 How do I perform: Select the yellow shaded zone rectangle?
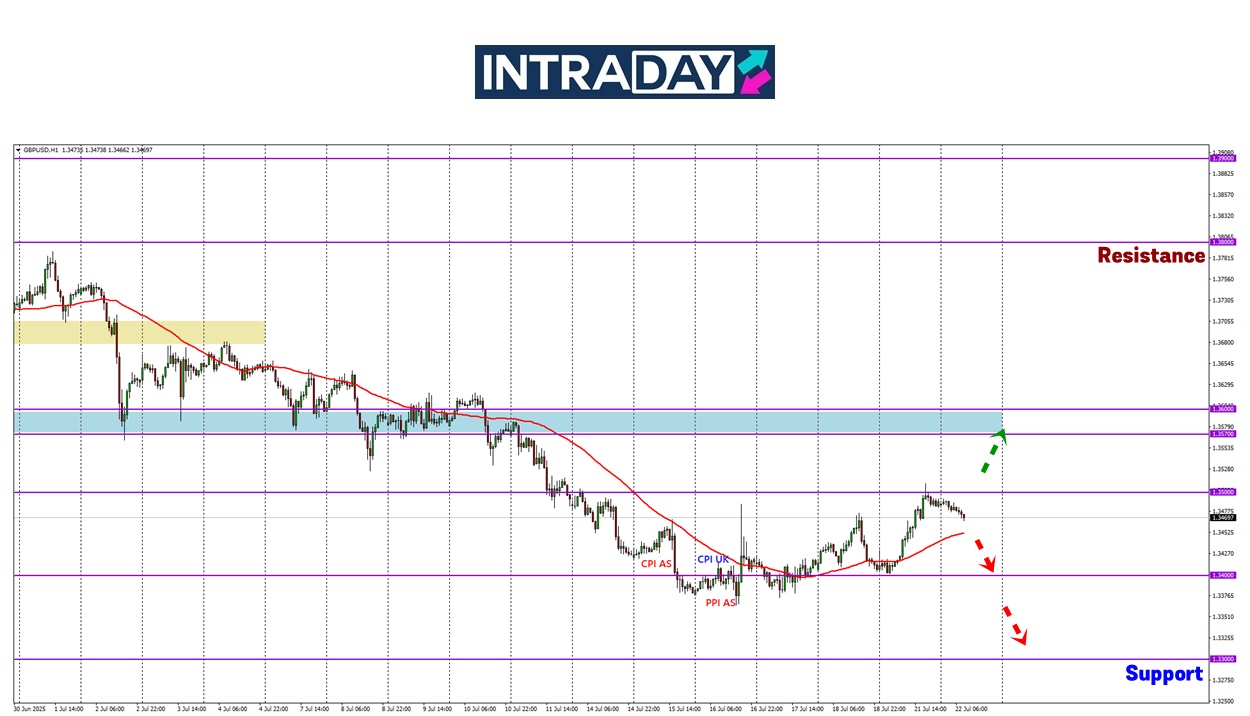140,332
